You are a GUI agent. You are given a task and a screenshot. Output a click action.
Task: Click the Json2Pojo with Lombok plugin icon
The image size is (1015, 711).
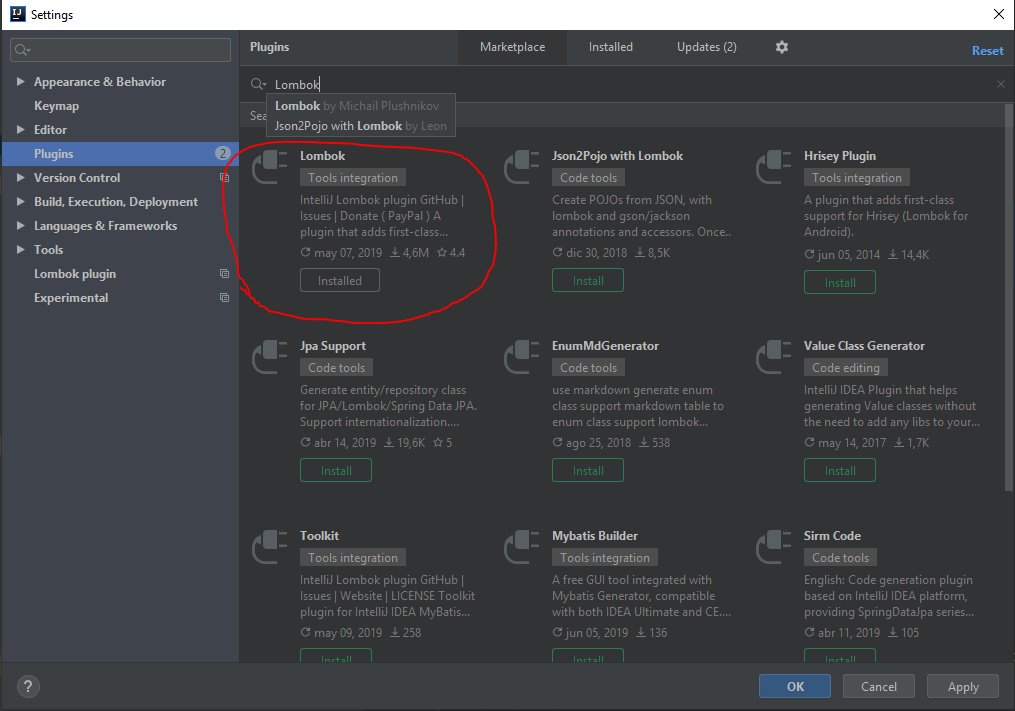coord(522,166)
